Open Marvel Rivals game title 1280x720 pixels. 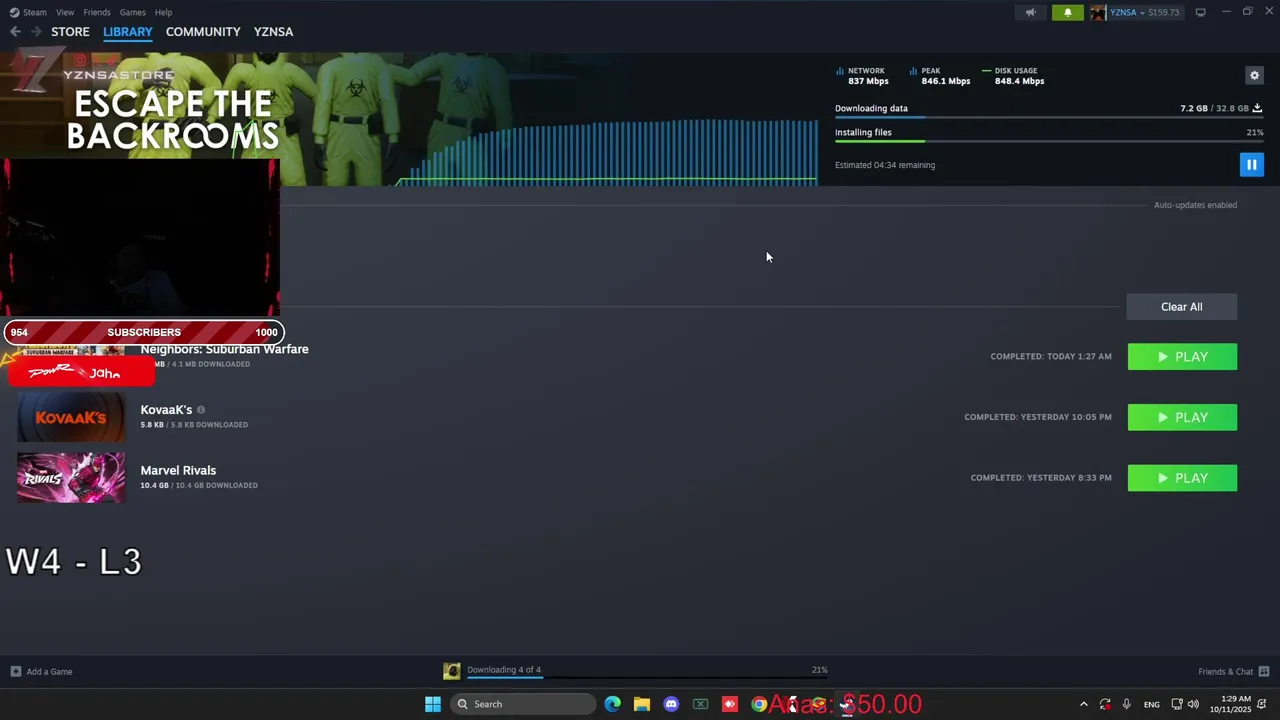coord(178,470)
